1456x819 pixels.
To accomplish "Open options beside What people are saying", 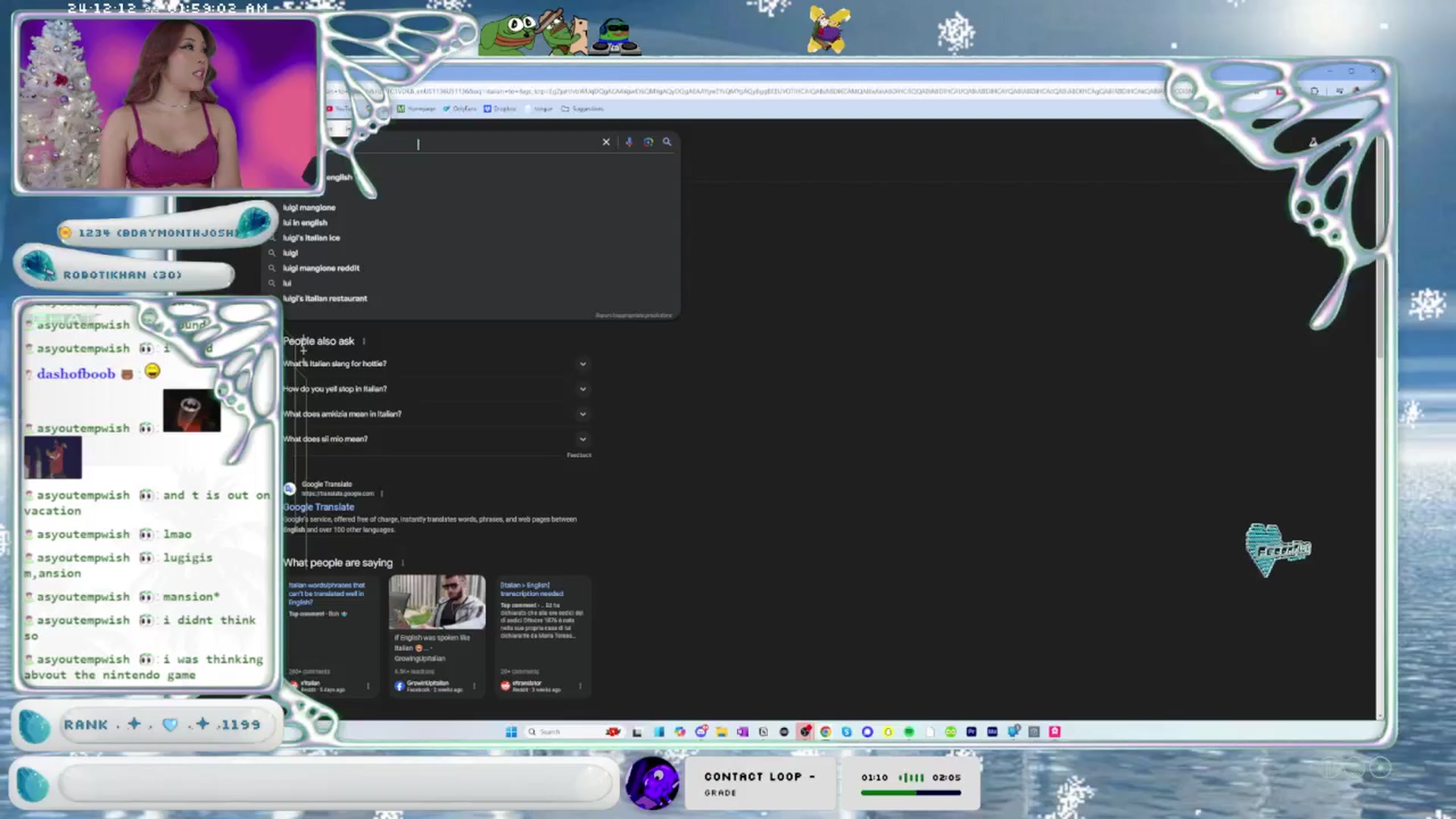I will [403, 563].
